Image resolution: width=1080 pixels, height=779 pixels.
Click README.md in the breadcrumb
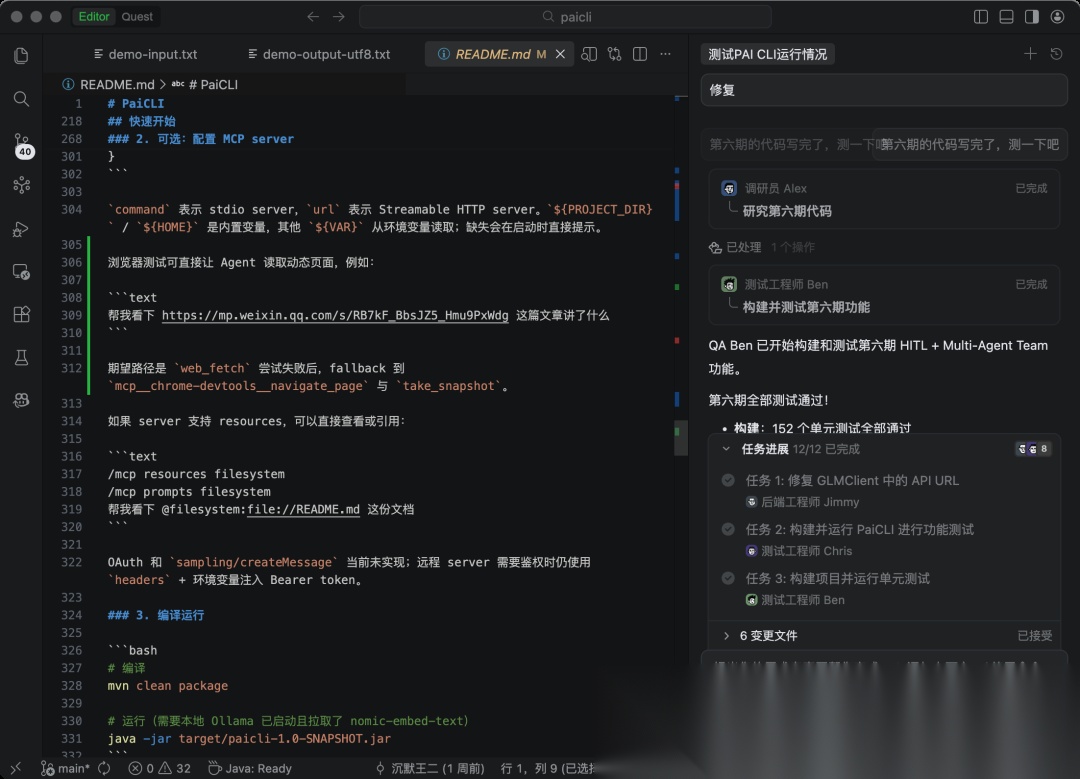(x=117, y=84)
